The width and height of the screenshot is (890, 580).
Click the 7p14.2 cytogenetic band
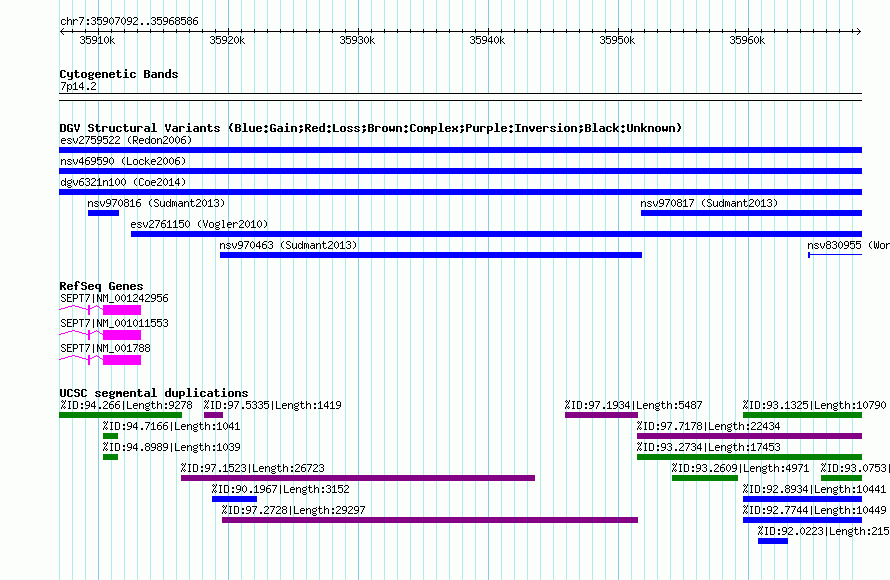click(460, 97)
